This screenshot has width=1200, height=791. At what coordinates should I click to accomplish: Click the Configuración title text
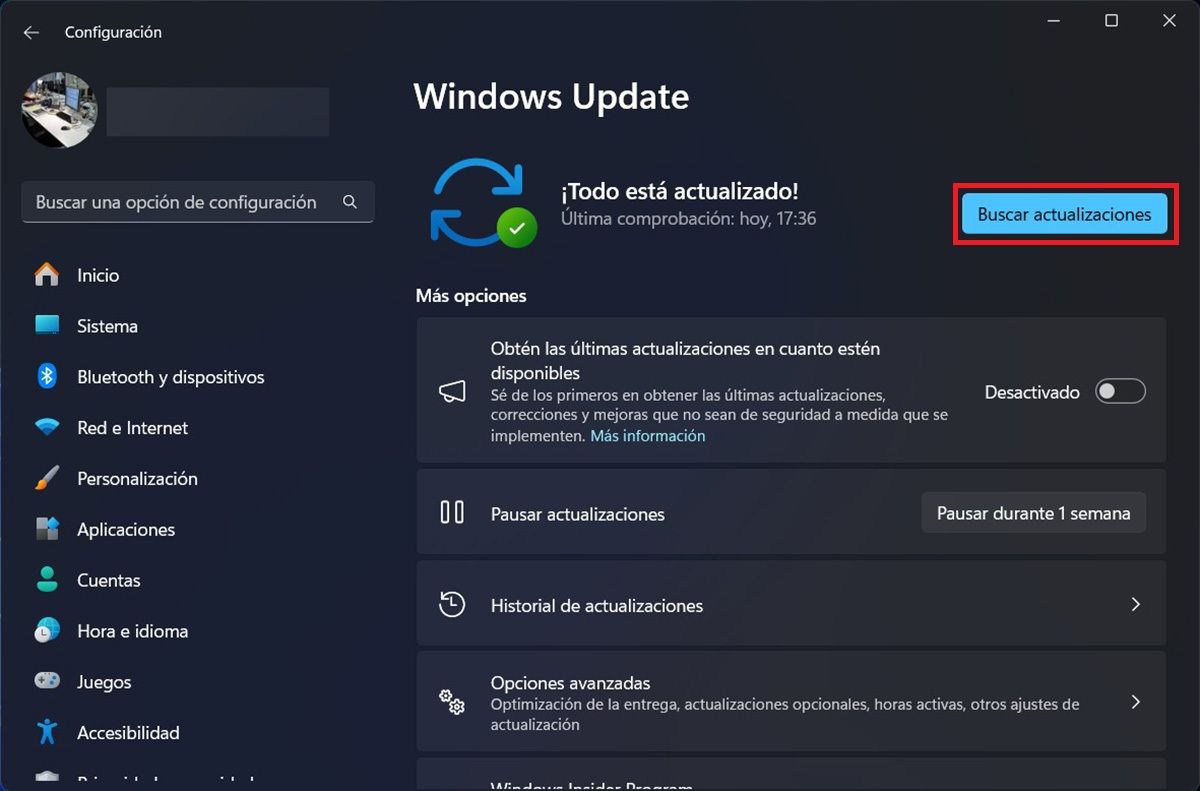click(113, 32)
